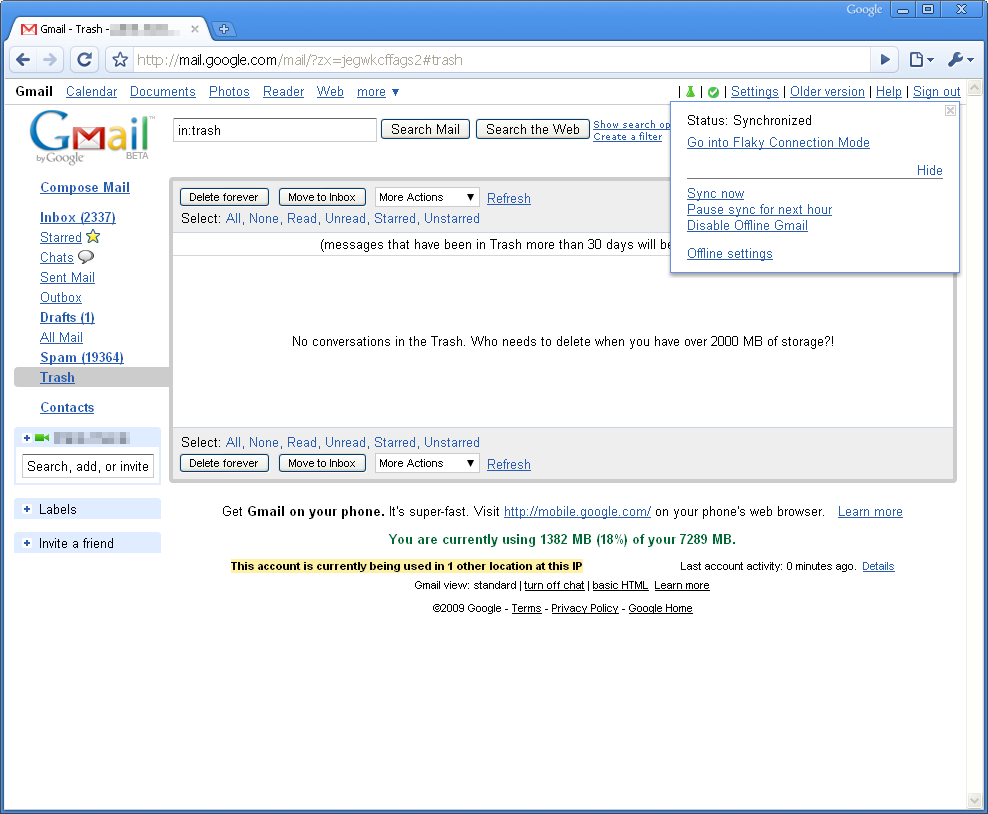Click the bottom Move to Inbox button
988x814 pixels.
(x=322, y=463)
